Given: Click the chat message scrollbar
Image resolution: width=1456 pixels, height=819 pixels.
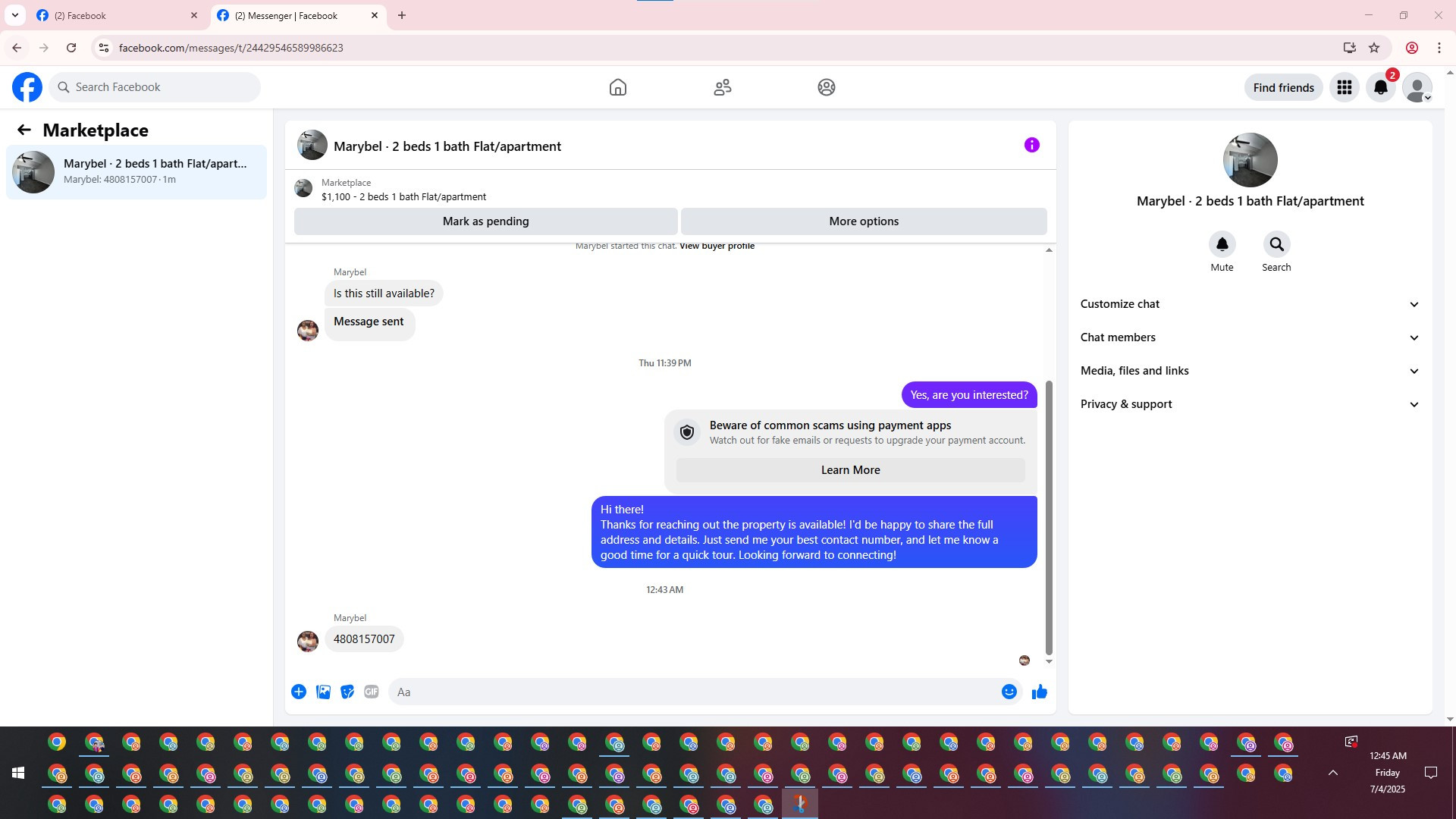Looking at the screenshot, I should click(1049, 516).
